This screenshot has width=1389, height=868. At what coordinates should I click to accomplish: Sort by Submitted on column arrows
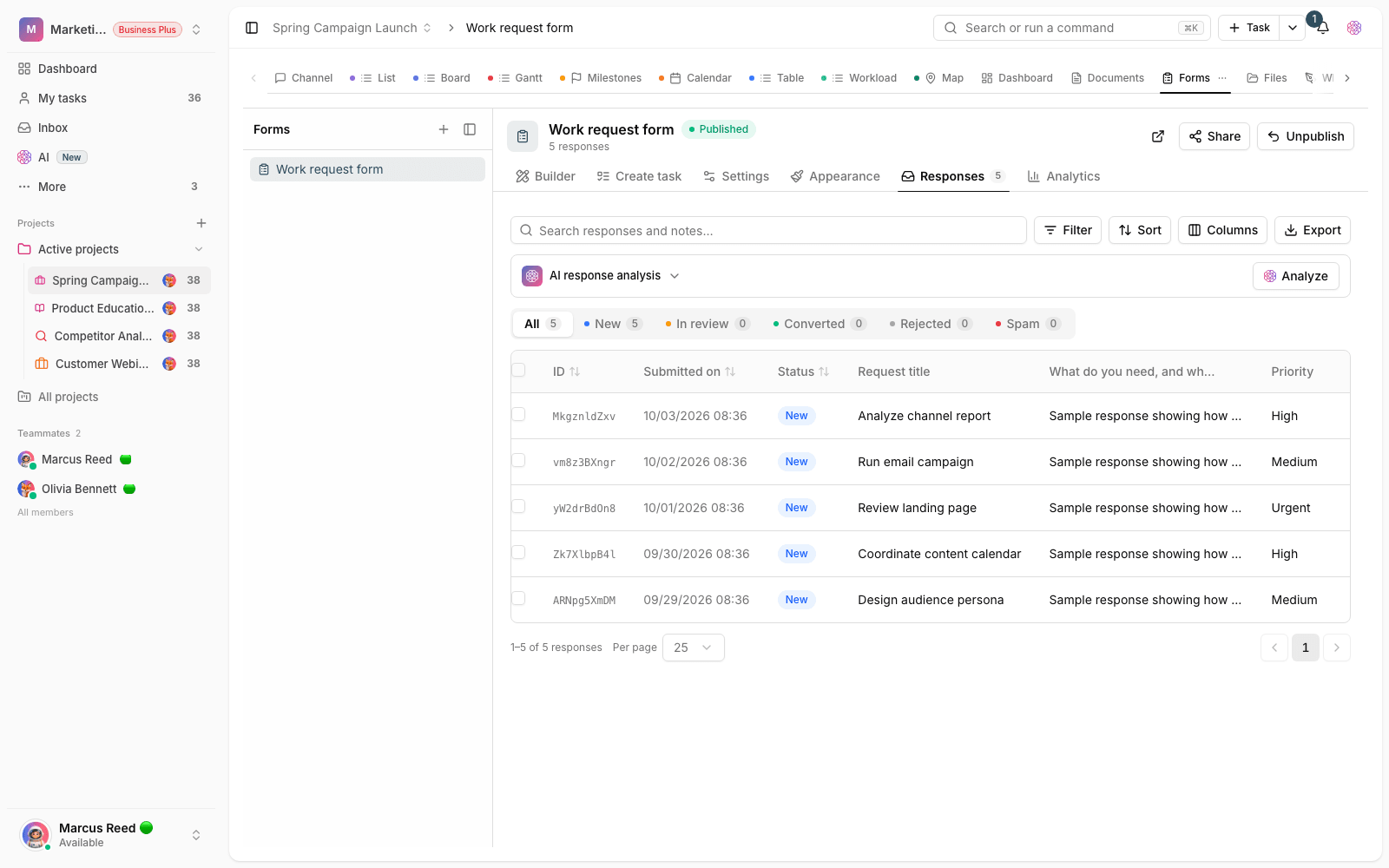click(730, 372)
